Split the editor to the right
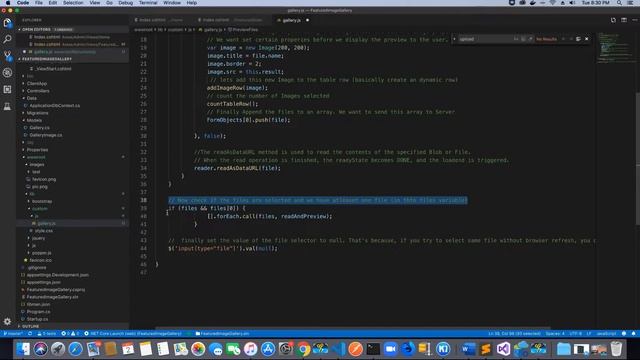Viewport: 640px width, 360px height. click(624, 20)
